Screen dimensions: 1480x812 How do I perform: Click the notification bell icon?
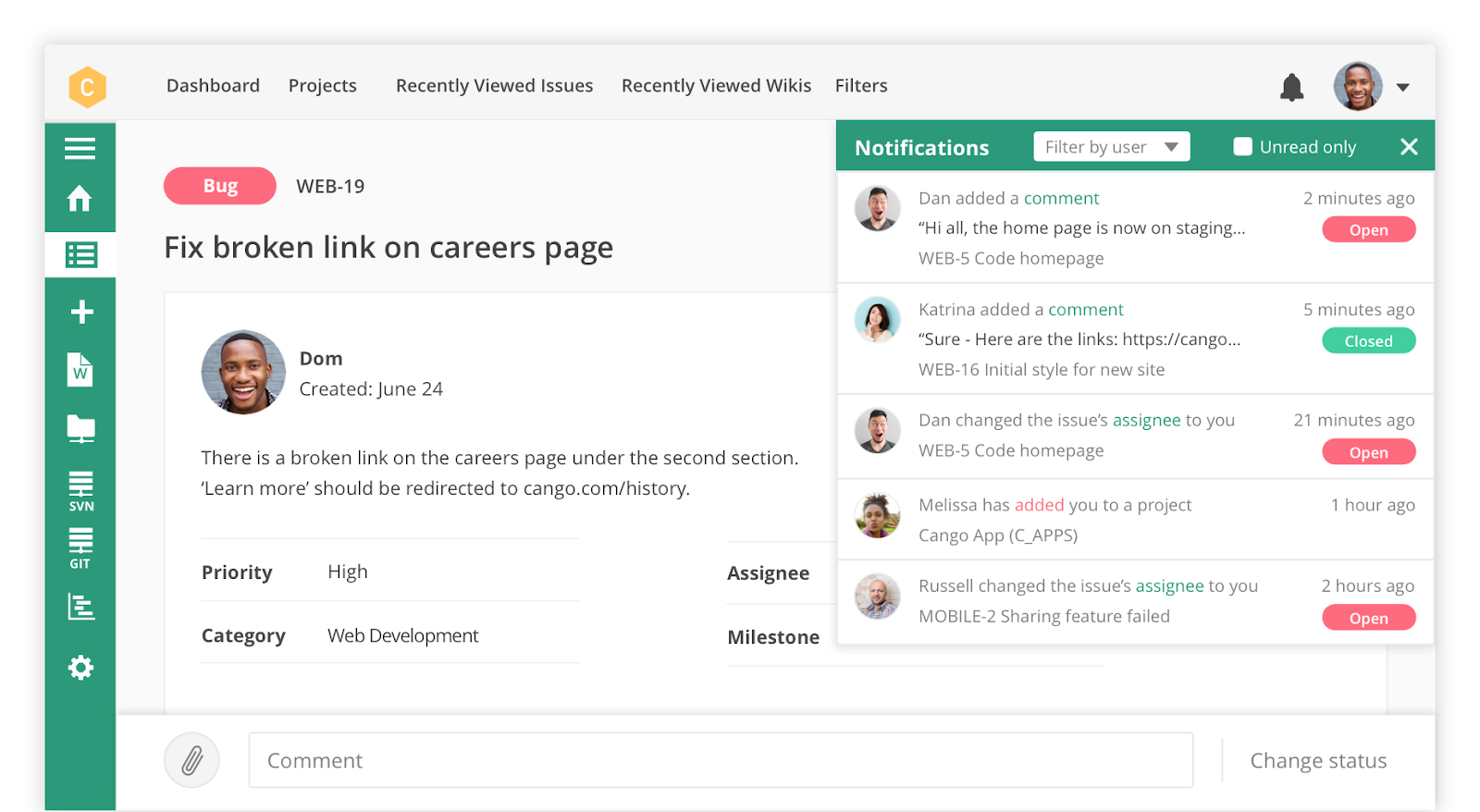1291,87
